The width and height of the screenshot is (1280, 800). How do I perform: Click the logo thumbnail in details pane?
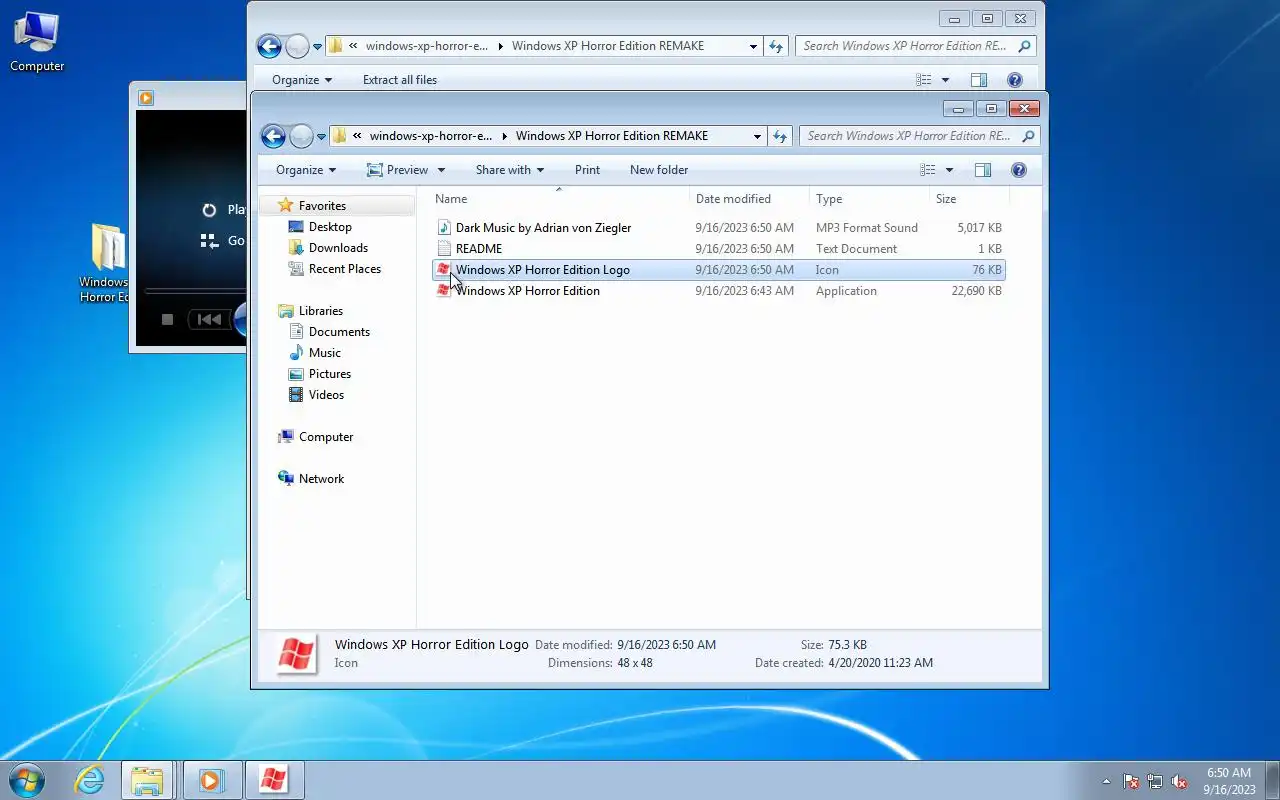pyautogui.click(x=296, y=654)
